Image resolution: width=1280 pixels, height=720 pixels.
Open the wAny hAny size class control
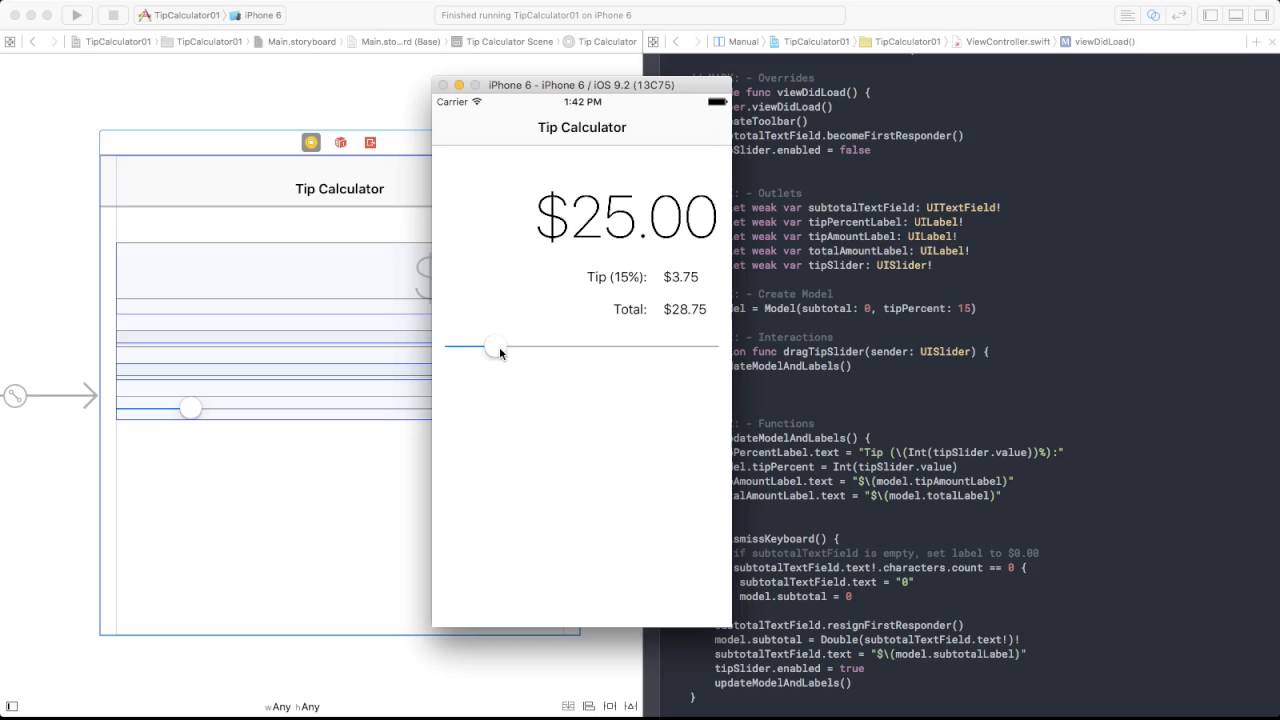click(292, 707)
